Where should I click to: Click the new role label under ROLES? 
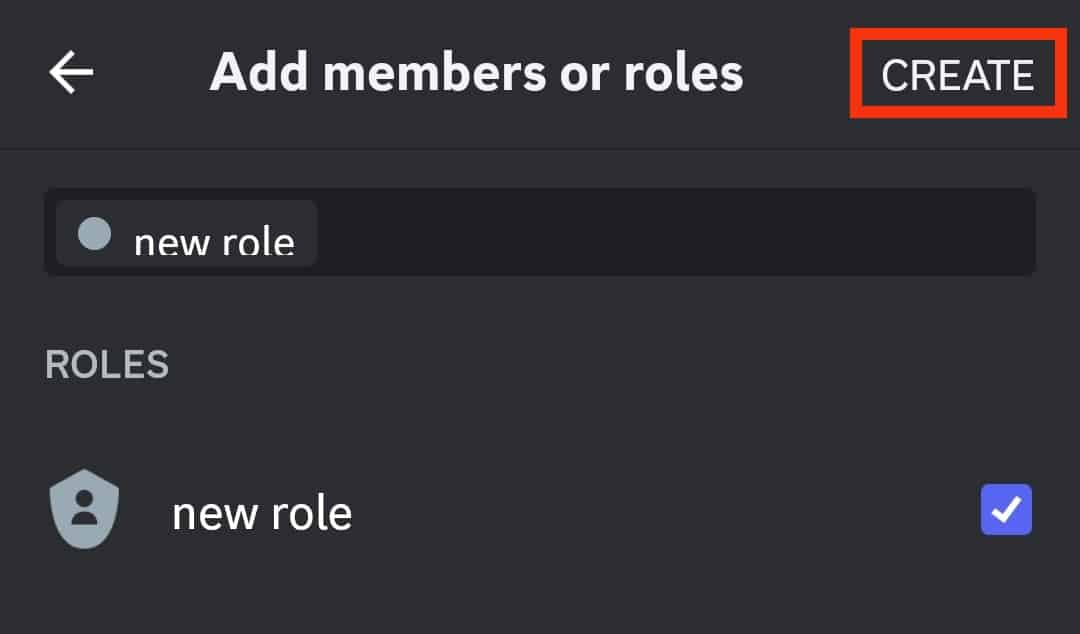[x=262, y=514]
